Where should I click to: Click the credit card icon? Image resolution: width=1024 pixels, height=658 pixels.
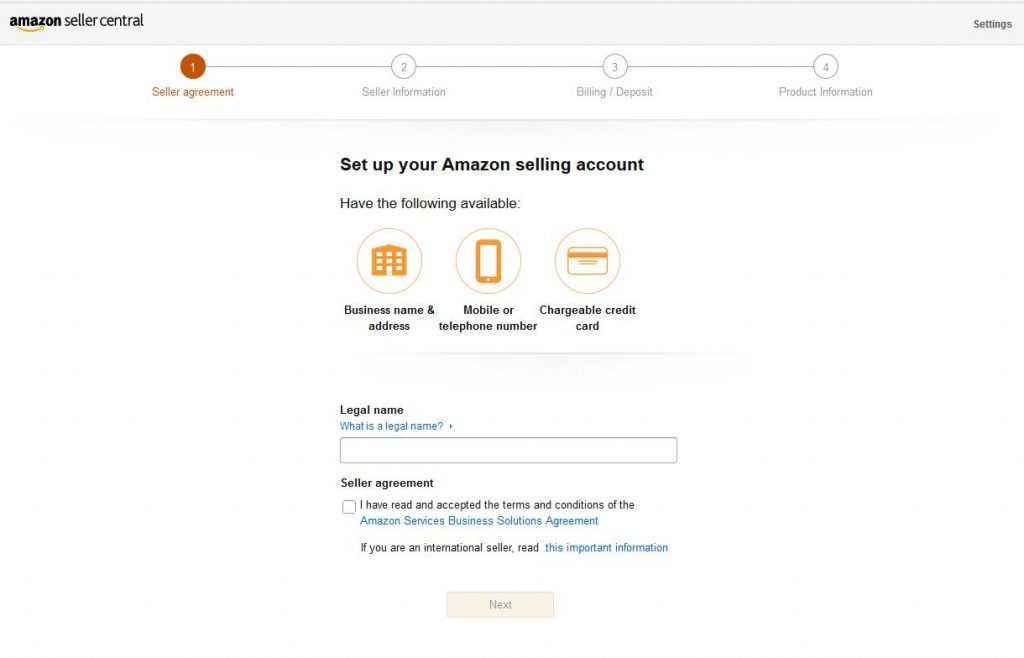[587, 261]
